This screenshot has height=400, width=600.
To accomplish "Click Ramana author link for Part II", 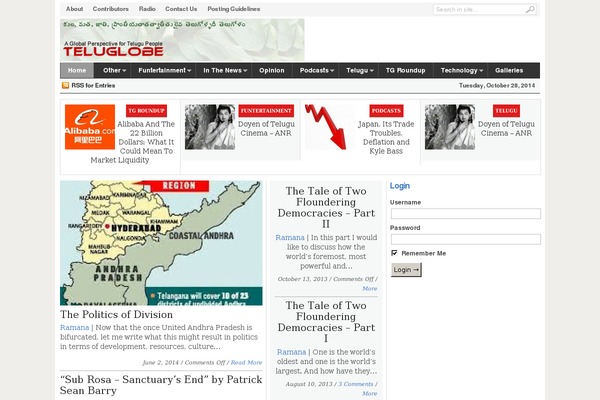I will (x=290, y=238).
